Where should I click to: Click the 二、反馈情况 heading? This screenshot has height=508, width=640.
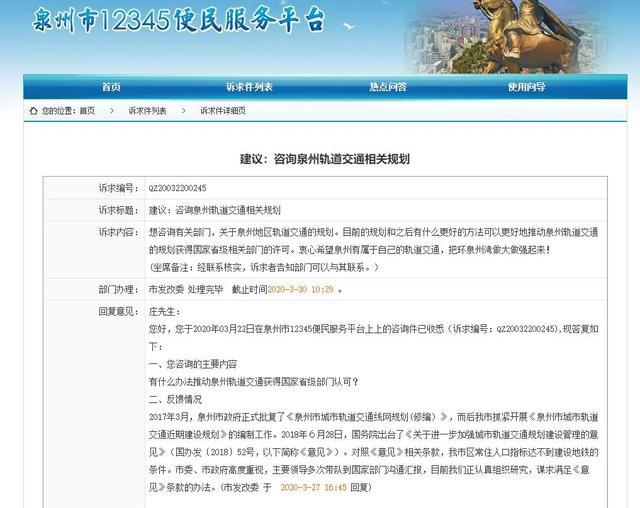point(175,399)
